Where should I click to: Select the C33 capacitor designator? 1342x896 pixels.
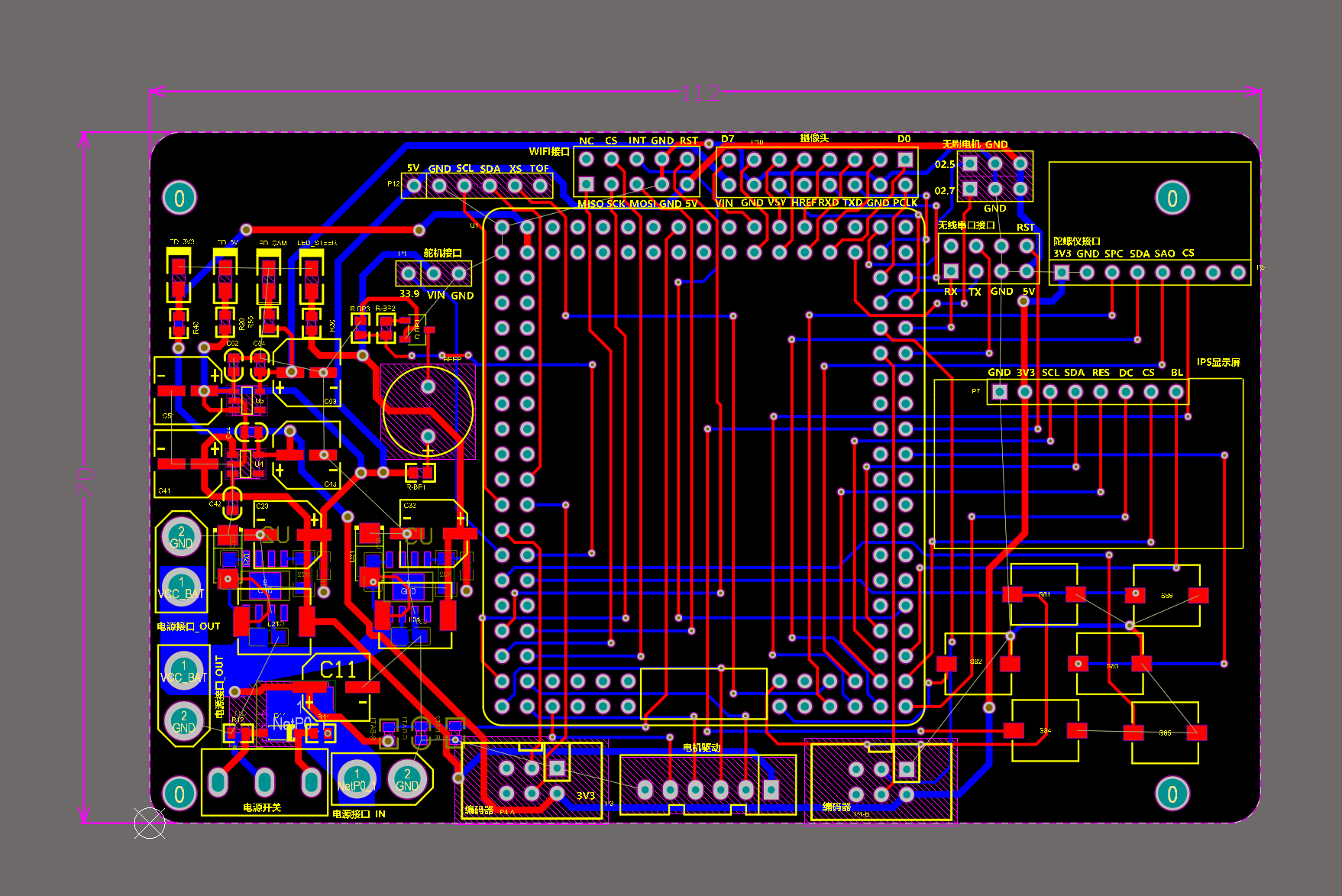[x=409, y=506]
